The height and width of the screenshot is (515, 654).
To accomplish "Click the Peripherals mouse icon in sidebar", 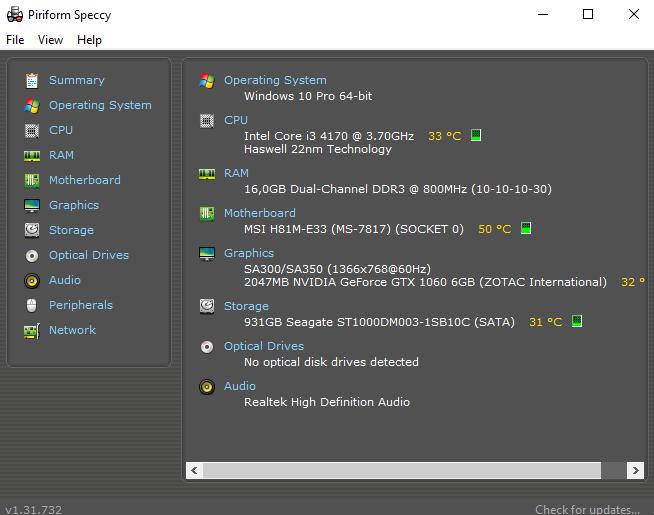I will coord(32,306).
